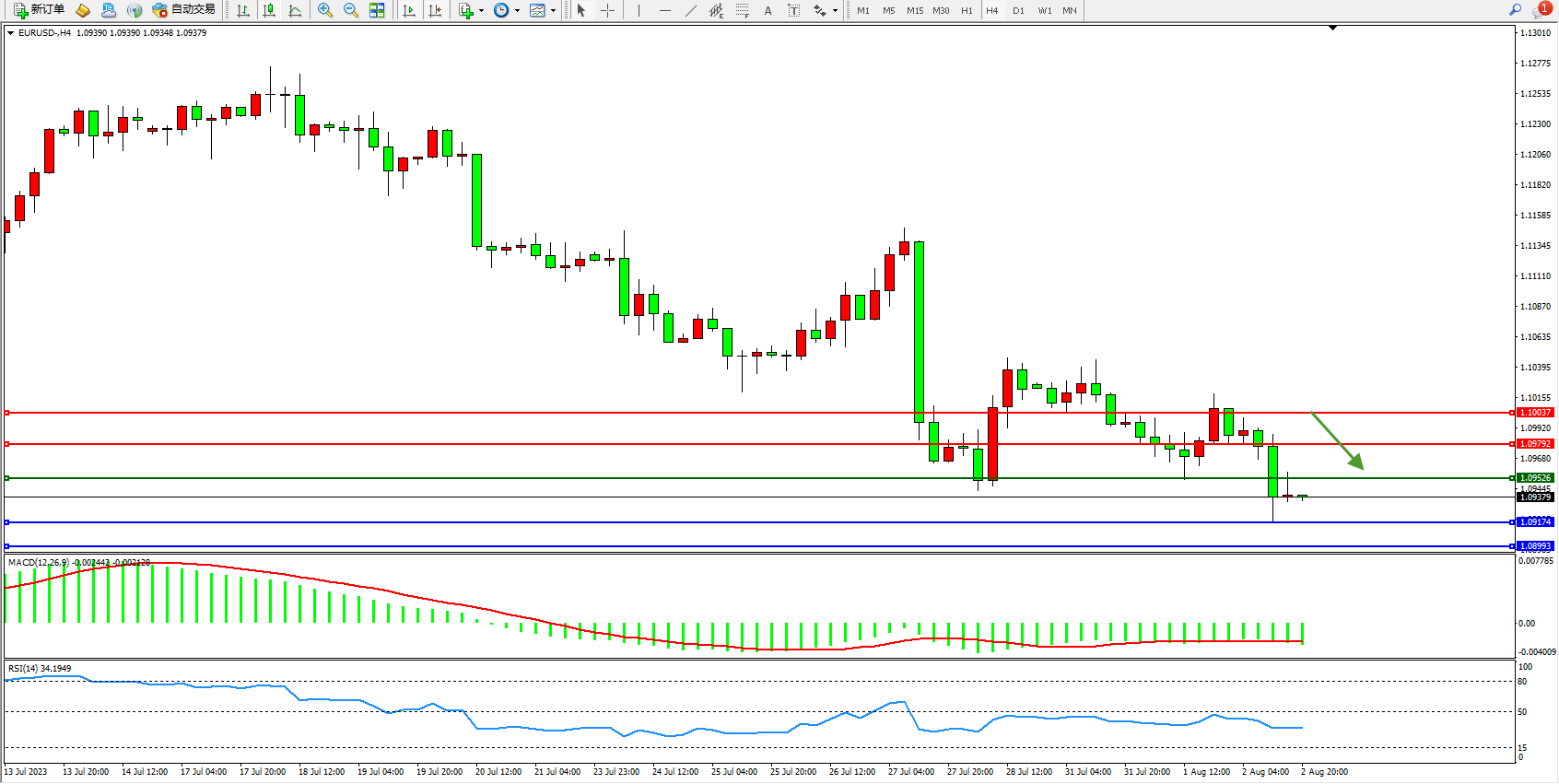This screenshot has width=1559, height=784.
Task: Open the chart templates dropdown arrow
Action: tap(553, 11)
